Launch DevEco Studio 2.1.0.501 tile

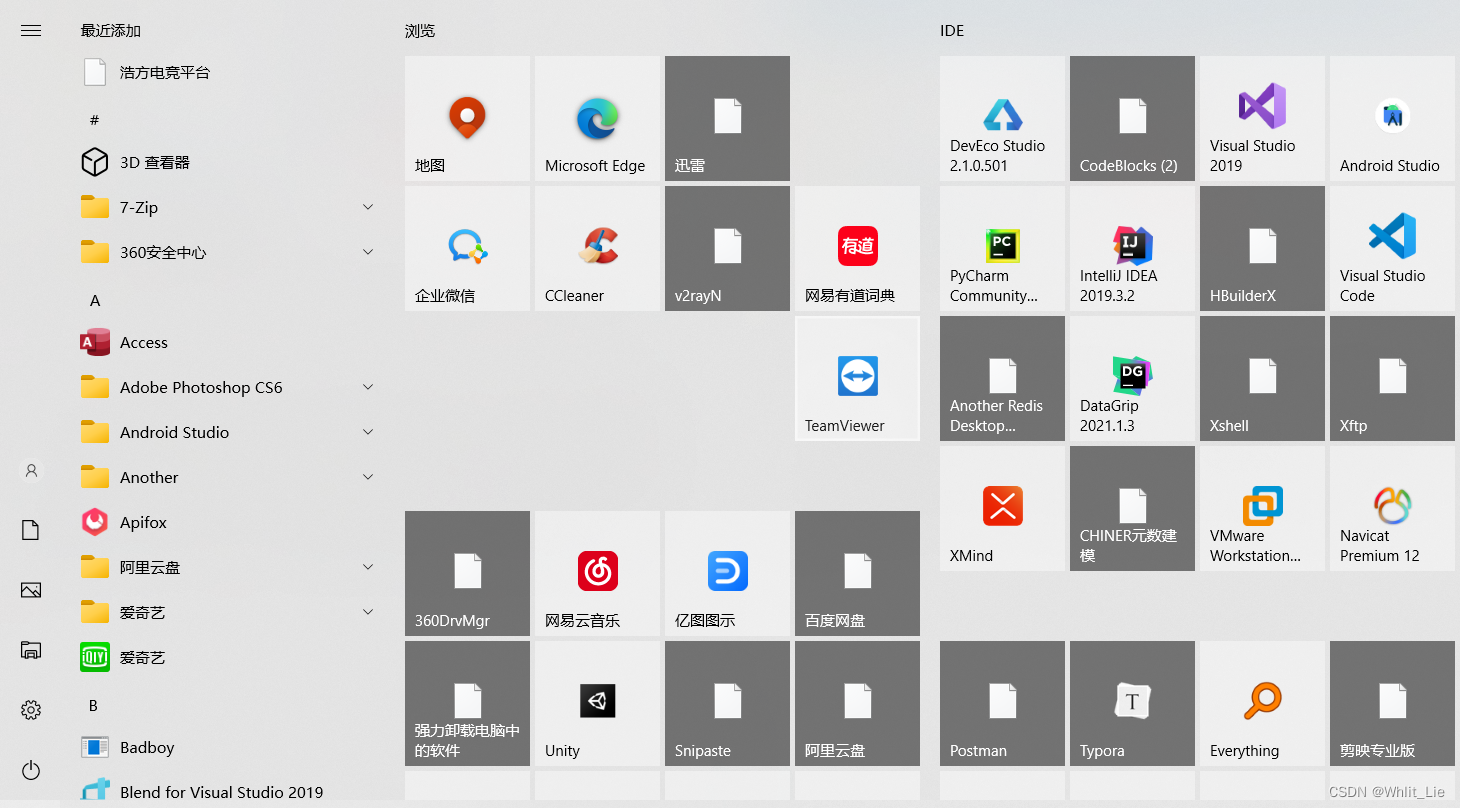click(1002, 118)
